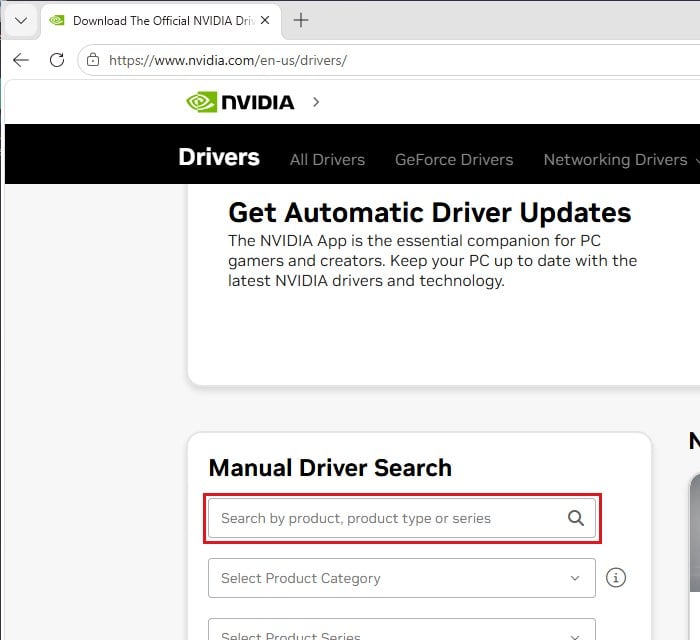
Task: Close the NVIDIA Drivers tab
Action: pos(265,20)
